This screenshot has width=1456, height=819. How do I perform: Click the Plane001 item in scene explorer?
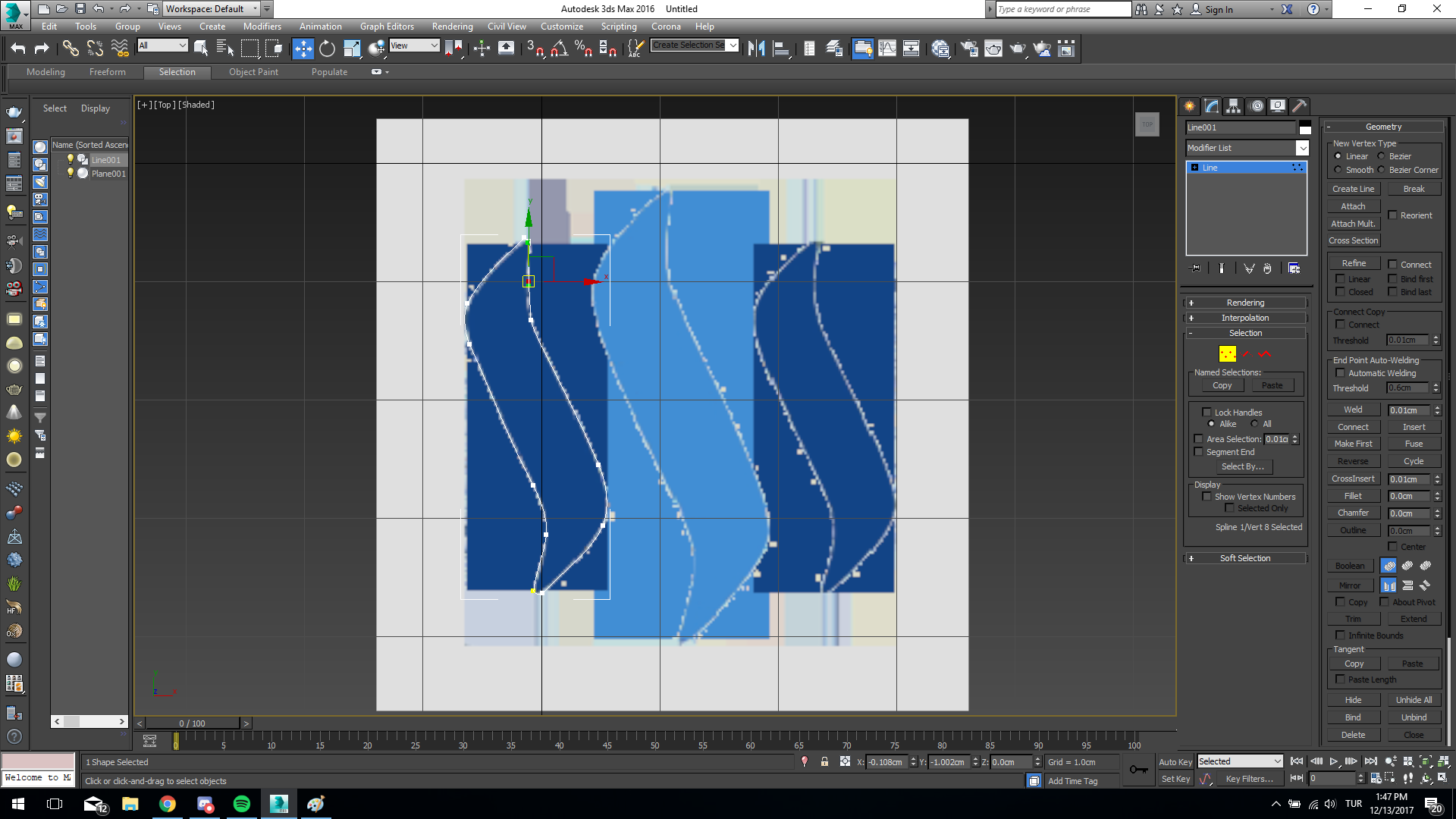[x=108, y=174]
